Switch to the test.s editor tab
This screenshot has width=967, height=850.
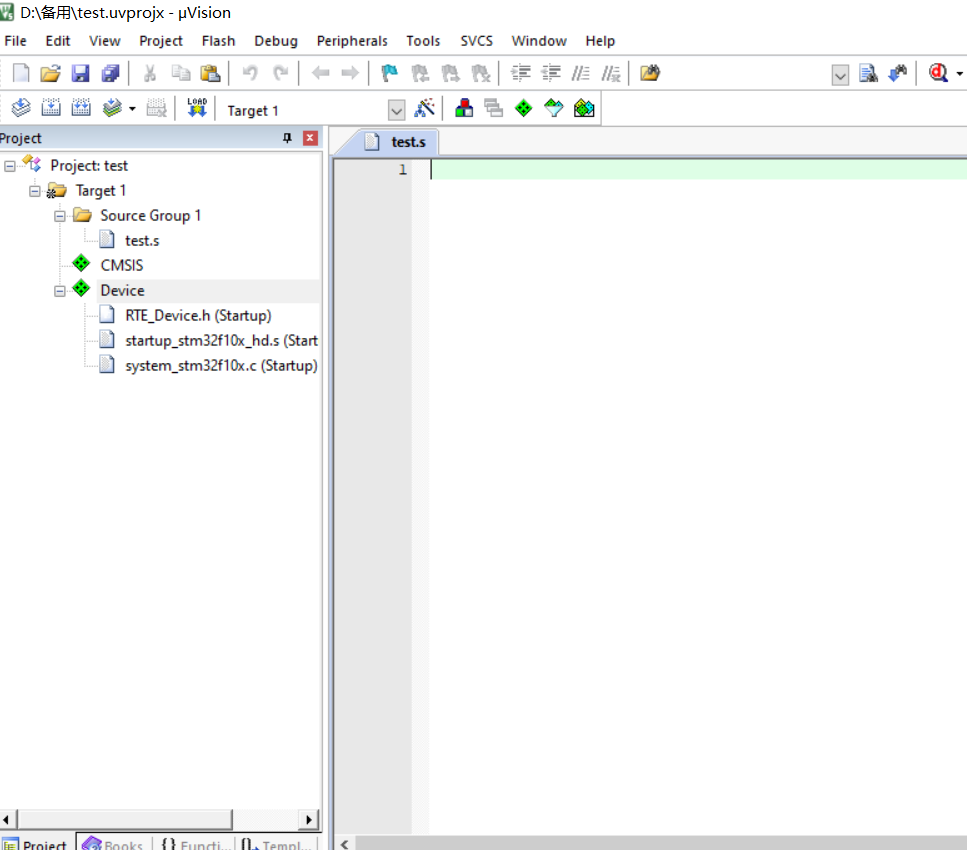tap(395, 142)
